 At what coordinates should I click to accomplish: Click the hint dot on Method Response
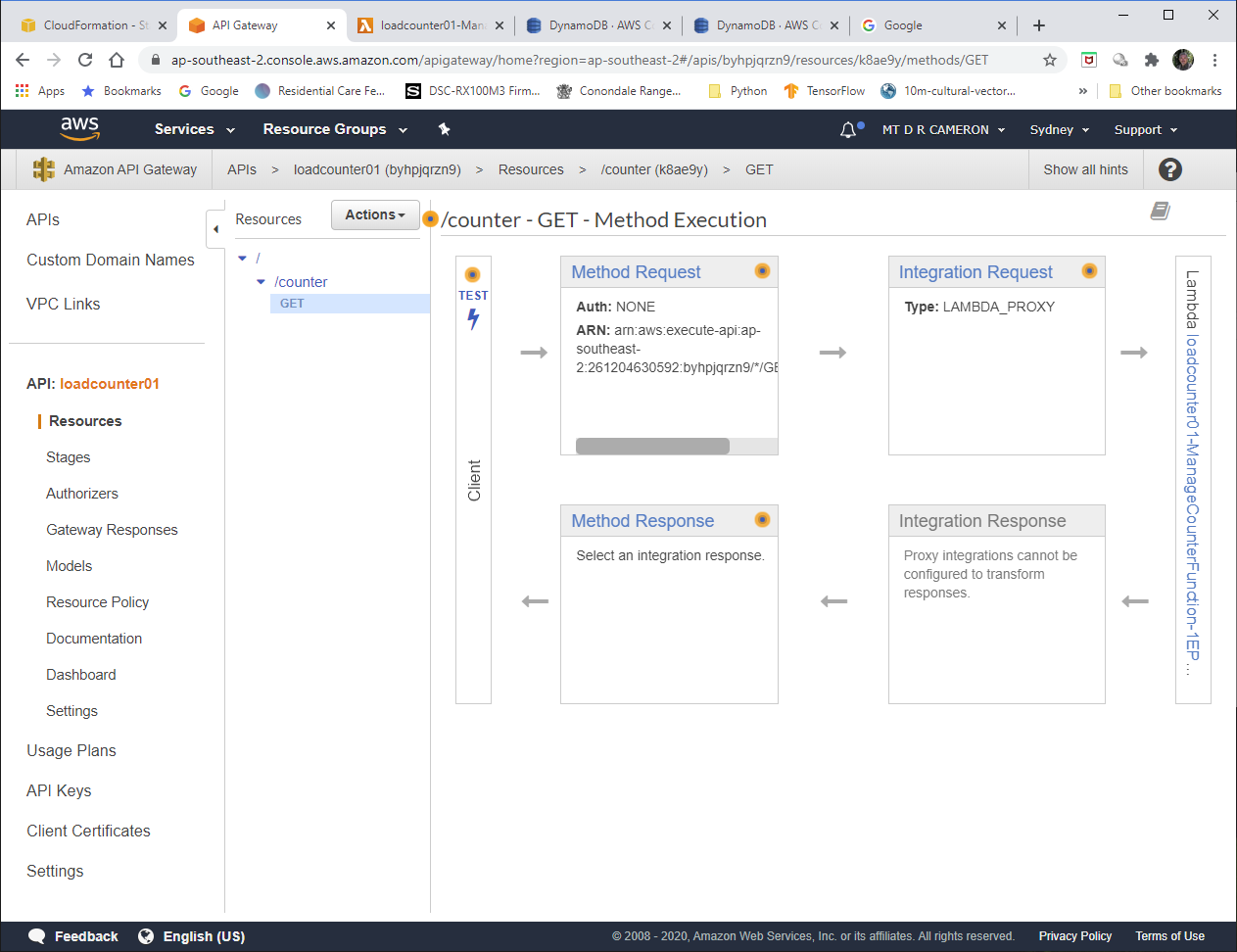[x=762, y=520]
